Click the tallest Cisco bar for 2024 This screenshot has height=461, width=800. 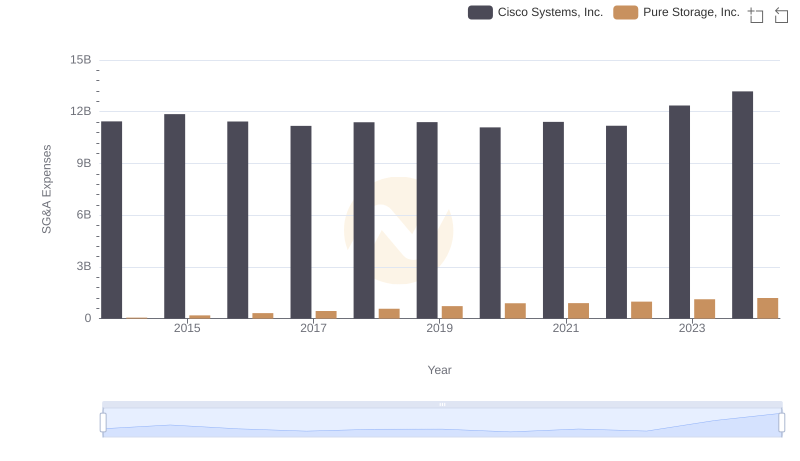(x=742, y=205)
